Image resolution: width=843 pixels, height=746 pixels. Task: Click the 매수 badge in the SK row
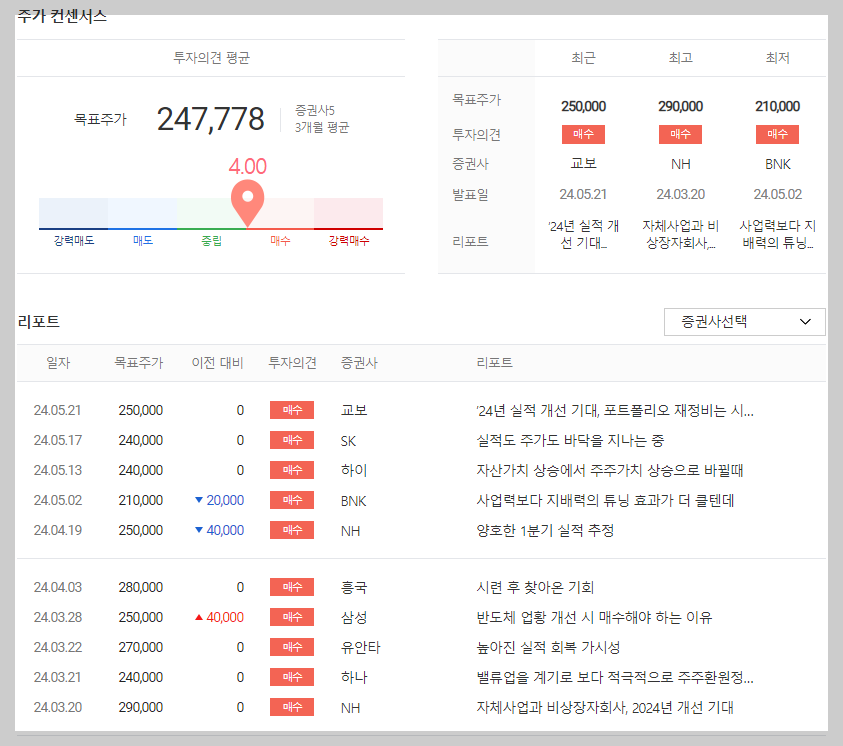coord(292,440)
